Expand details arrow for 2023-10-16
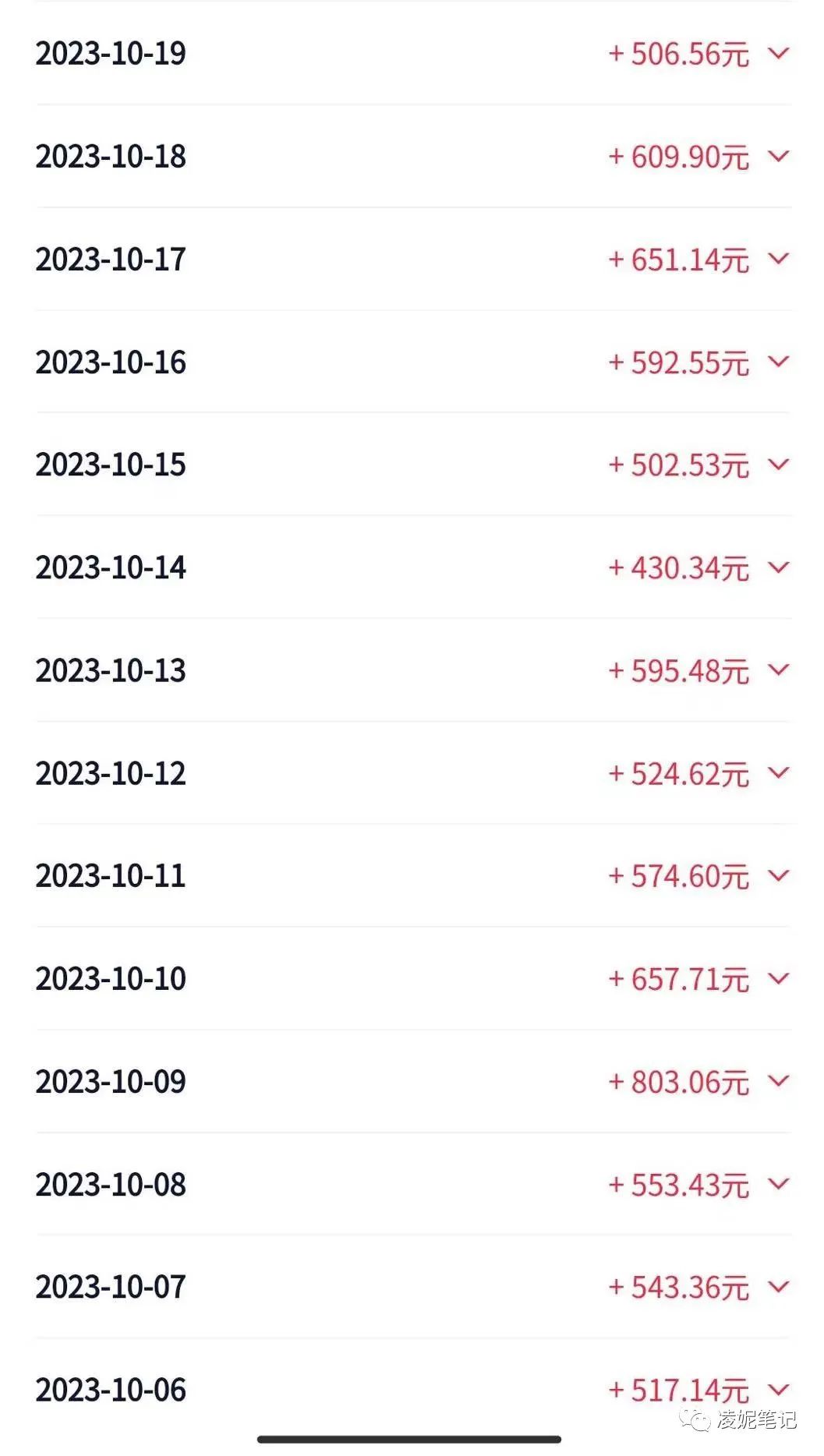 pyautogui.click(x=778, y=361)
